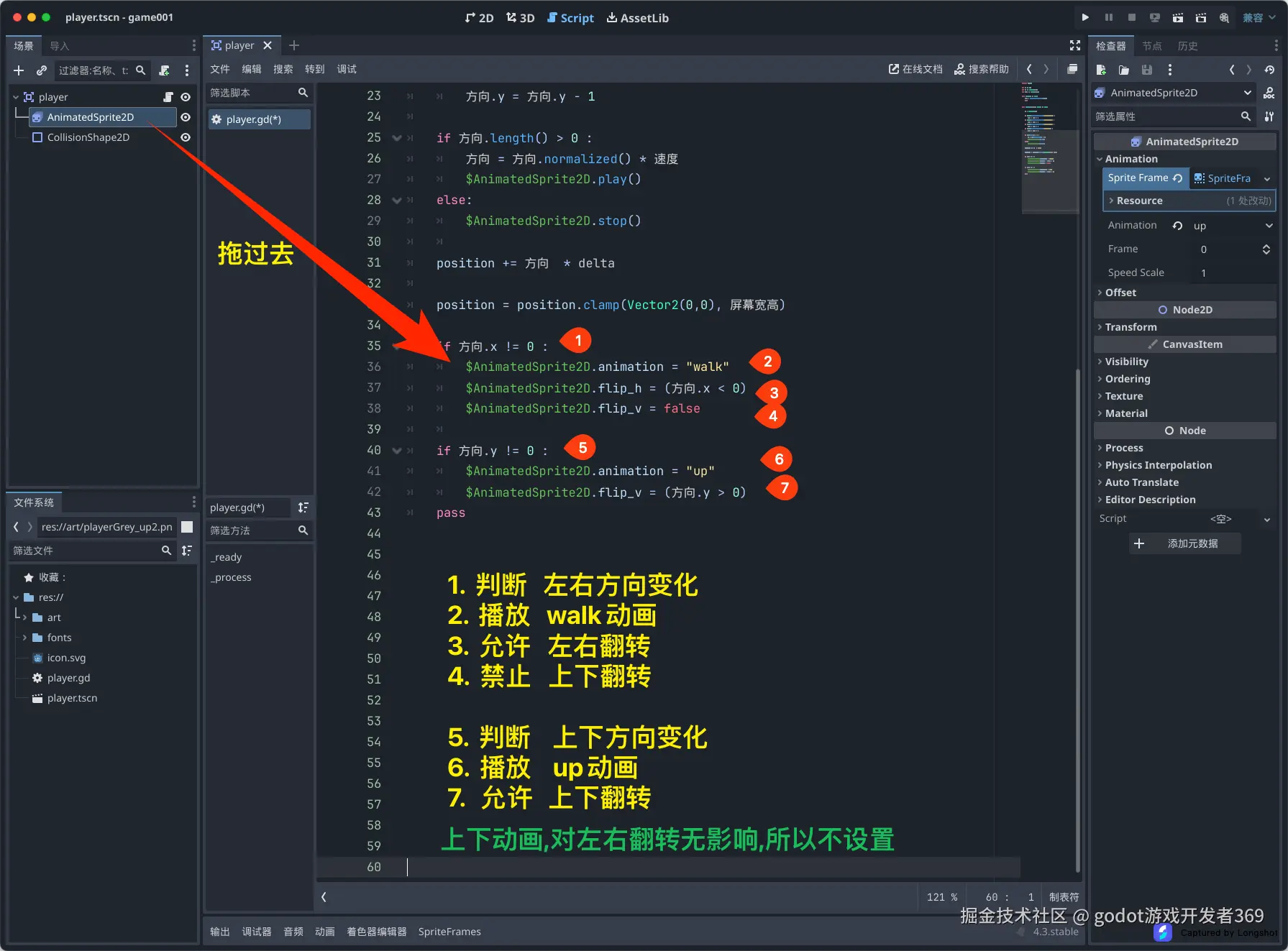Screen dimensions: 1288x951
Task: Toggle alphabetical sorting of the method list
Action: click(x=303, y=507)
